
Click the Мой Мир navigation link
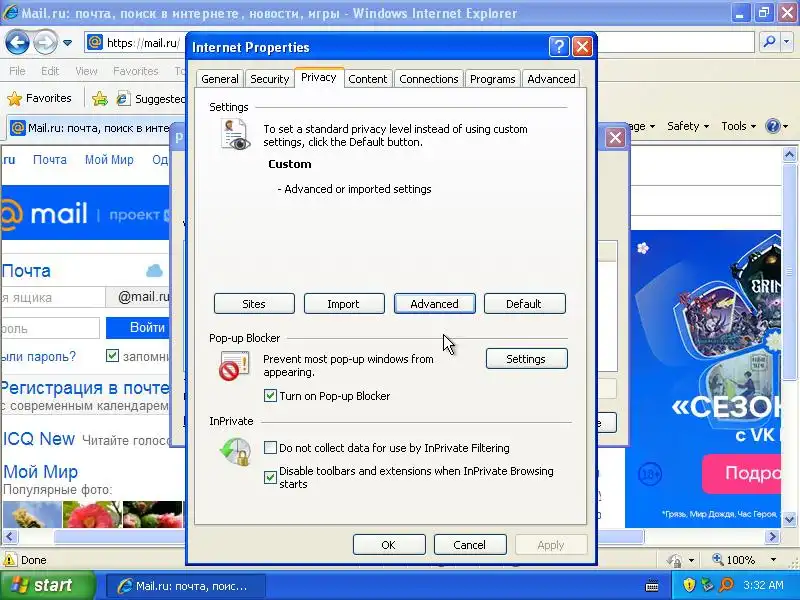[109, 159]
